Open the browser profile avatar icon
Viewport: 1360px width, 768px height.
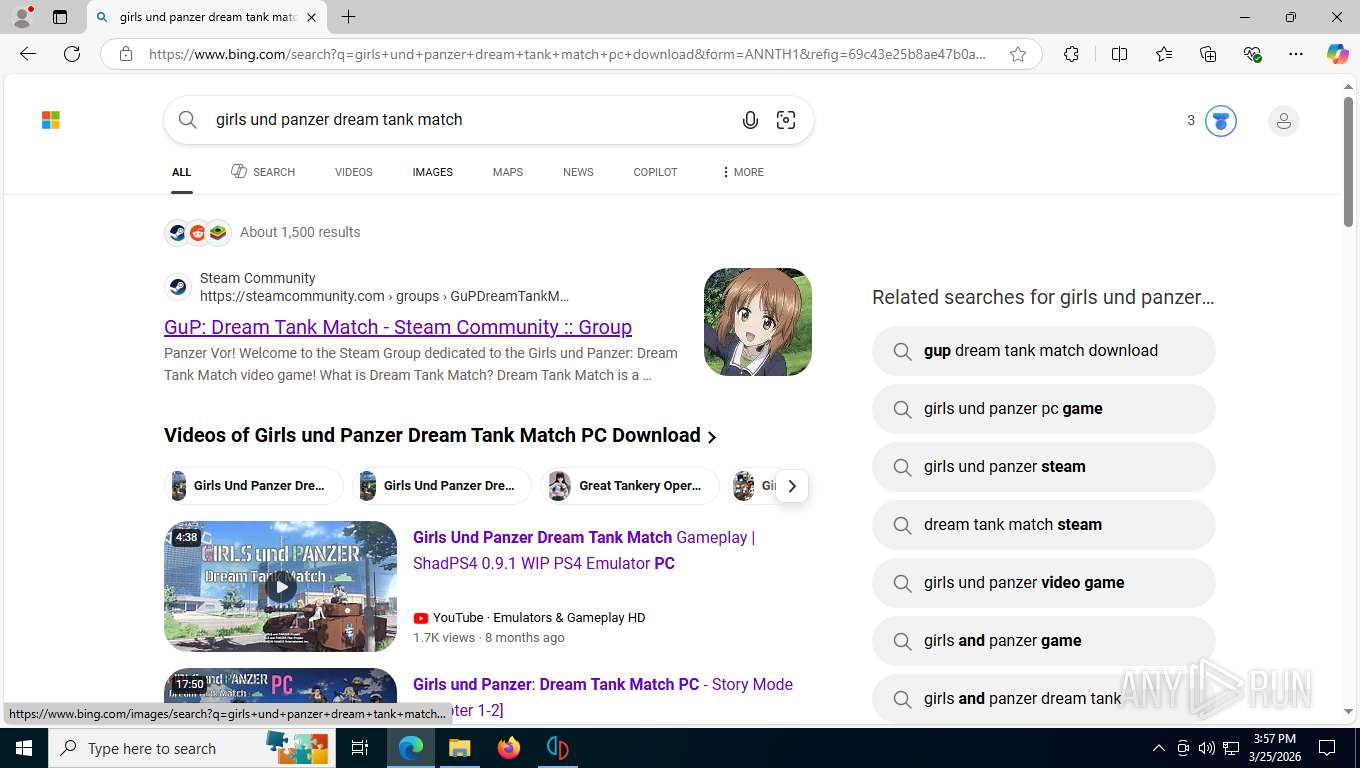point(22,17)
